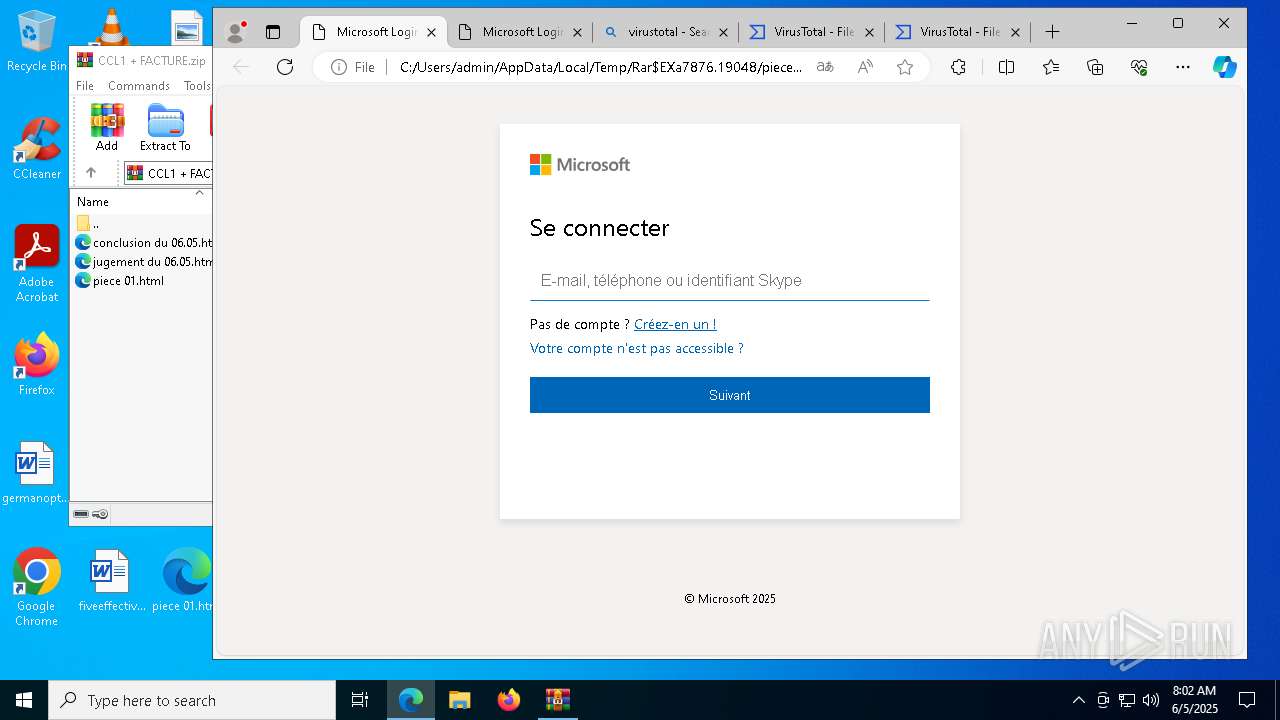1280x720 pixels.
Task: Open the Extensions icon
Action: pos(958,67)
